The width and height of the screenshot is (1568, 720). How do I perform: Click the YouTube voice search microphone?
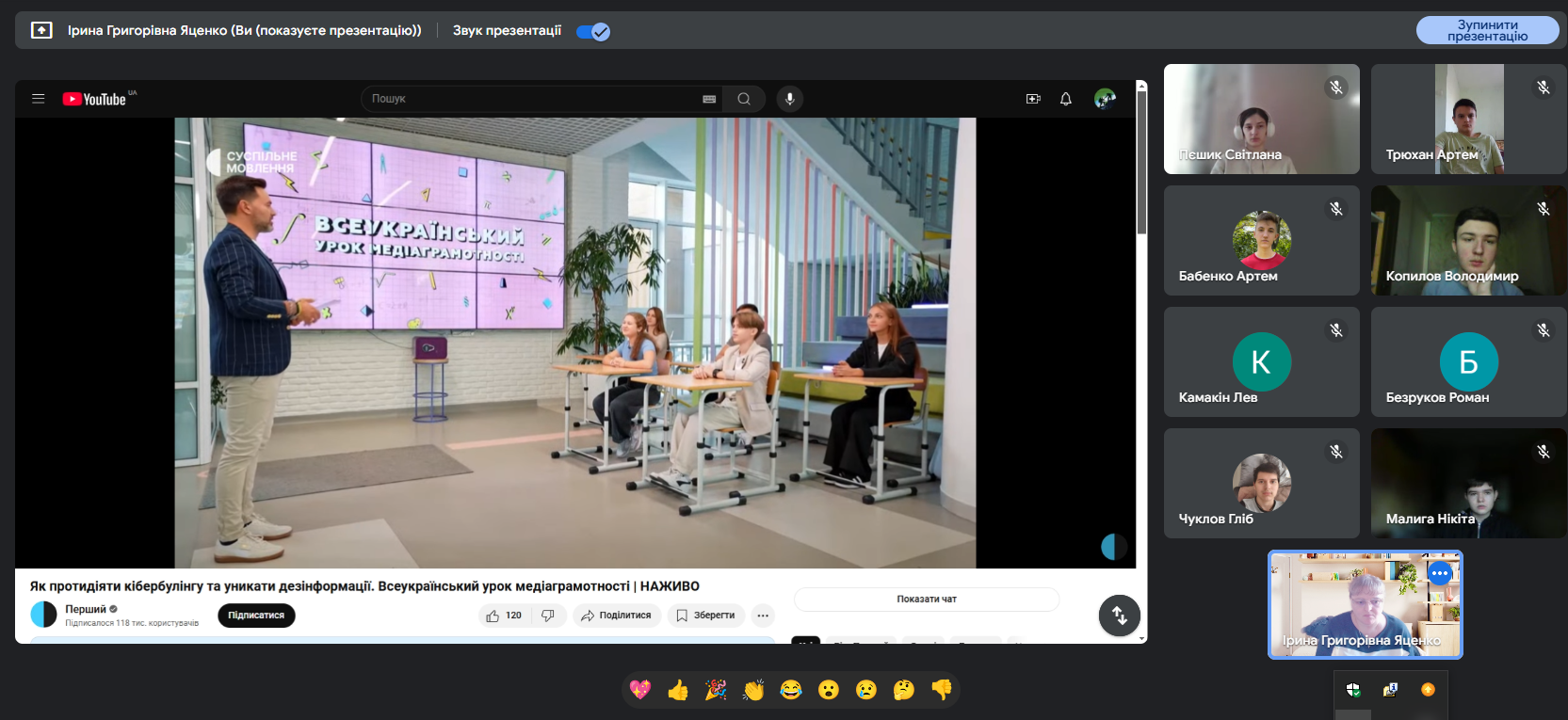(x=790, y=99)
